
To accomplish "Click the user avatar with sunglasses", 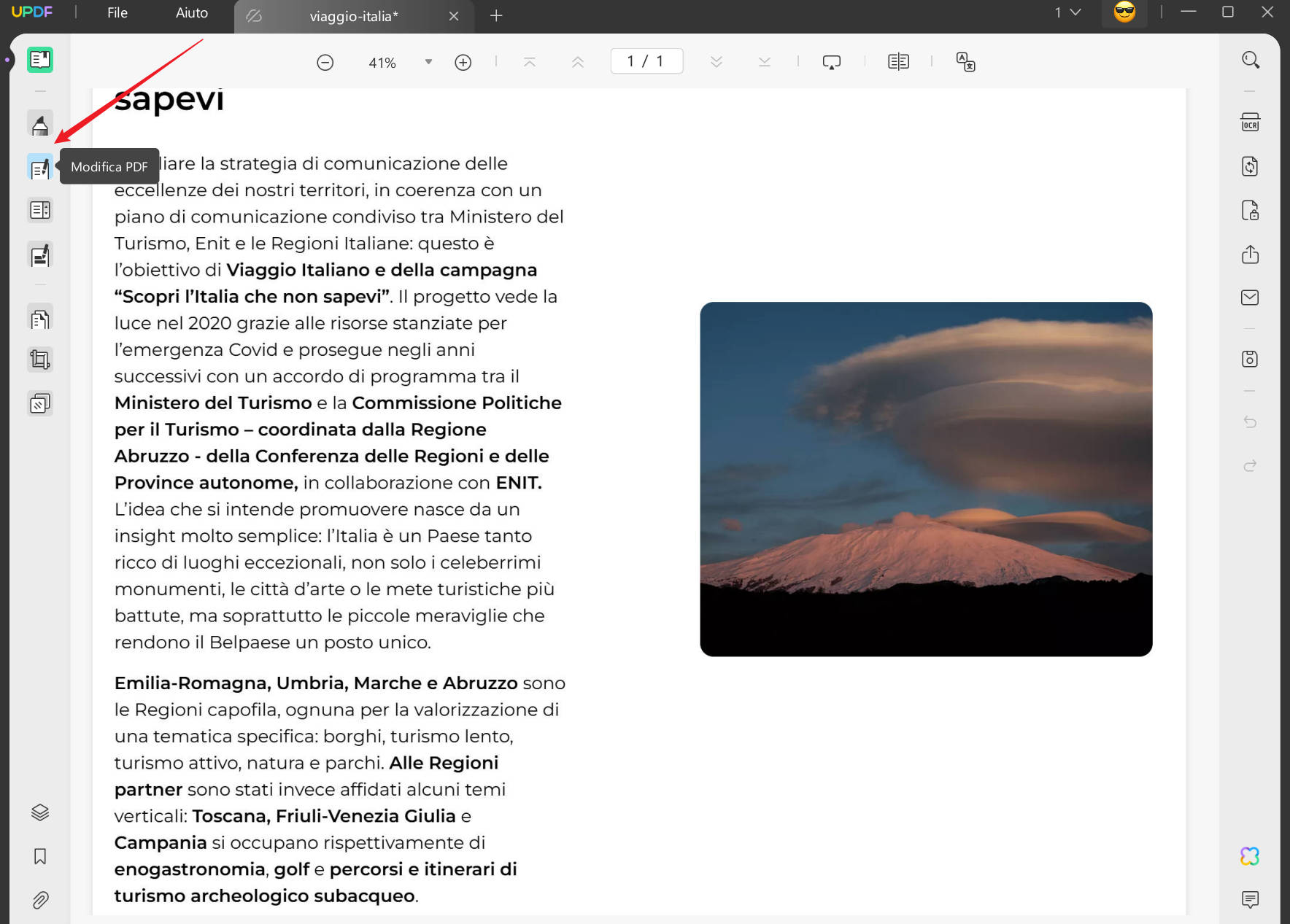I will click(1124, 12).
